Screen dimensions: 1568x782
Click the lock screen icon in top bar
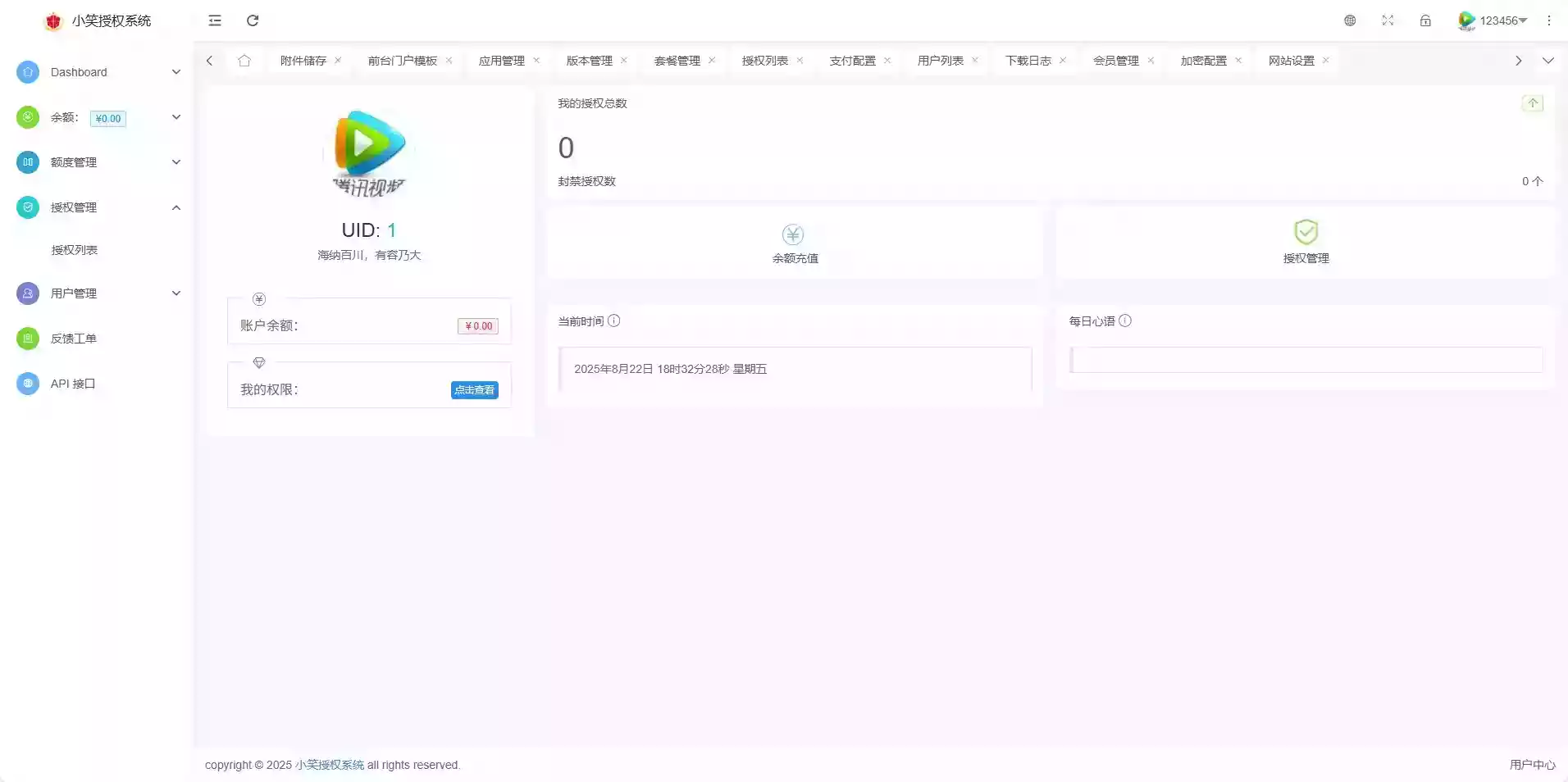coord(1426,20)
